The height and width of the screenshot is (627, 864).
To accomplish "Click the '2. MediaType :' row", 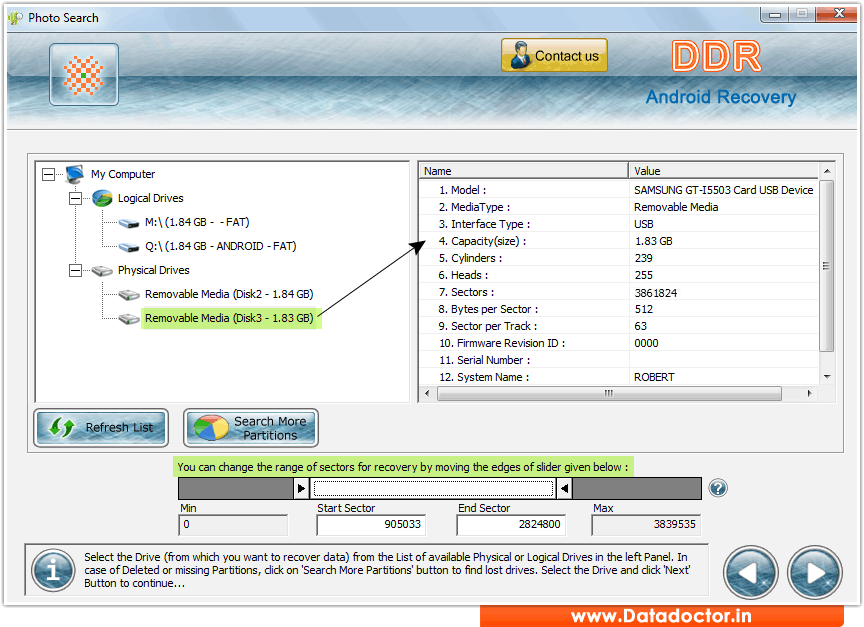I will pos(618,207).
